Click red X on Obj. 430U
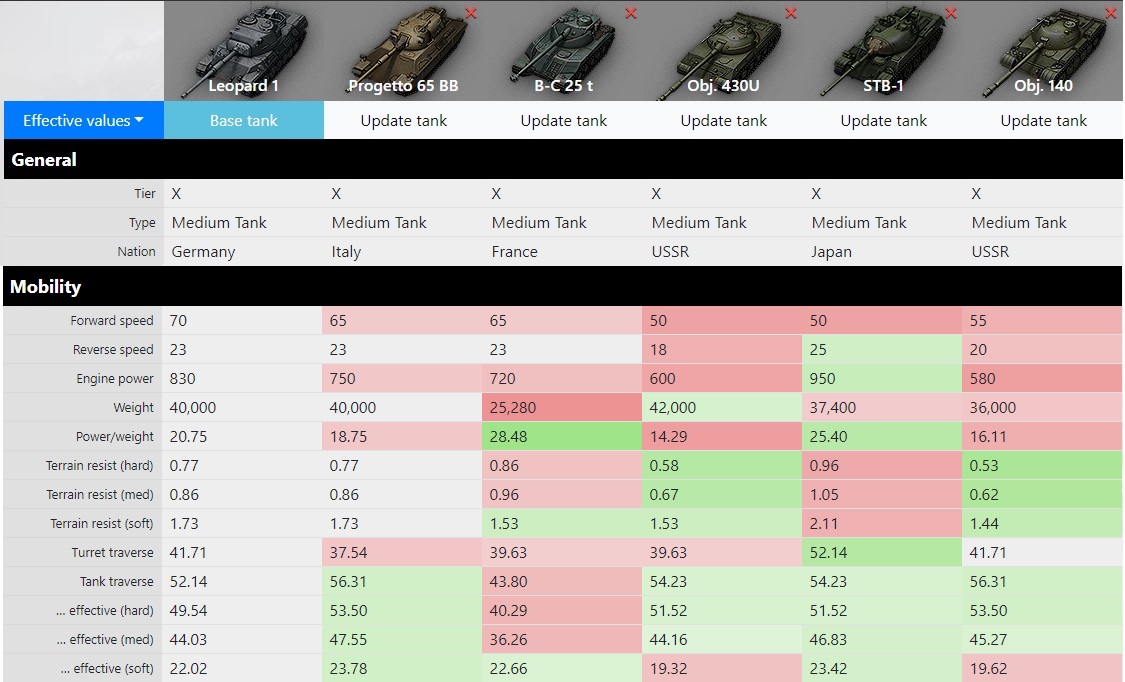The image size is (1125, 682). [x=791, y=13]
